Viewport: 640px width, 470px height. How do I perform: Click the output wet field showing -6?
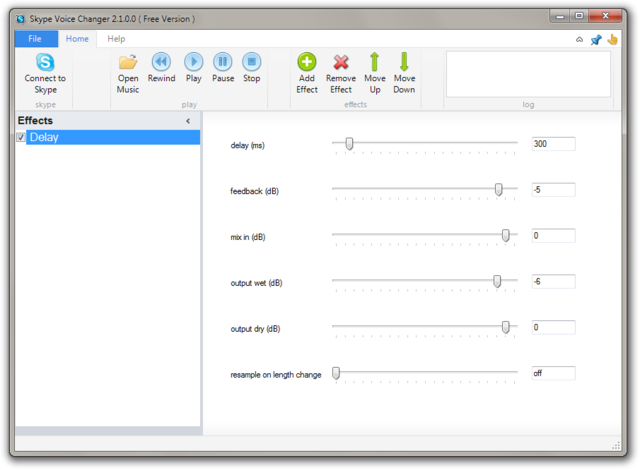point(553,282)
